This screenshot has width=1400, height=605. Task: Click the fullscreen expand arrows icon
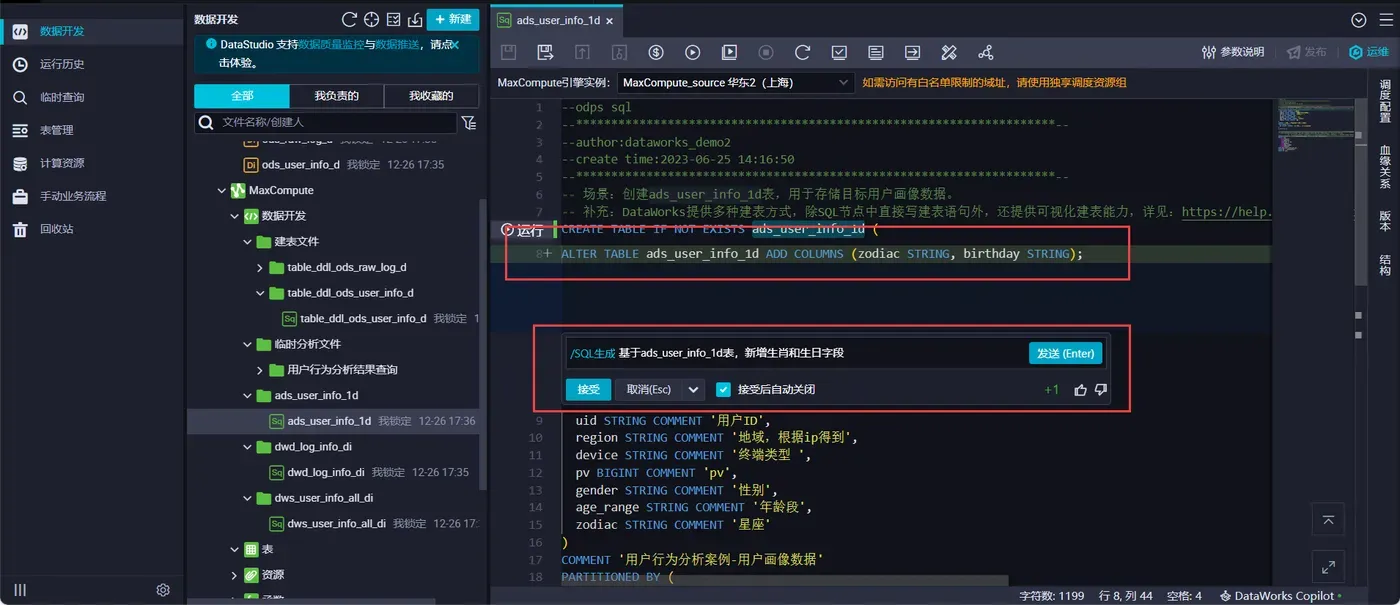click(1328, 567)
